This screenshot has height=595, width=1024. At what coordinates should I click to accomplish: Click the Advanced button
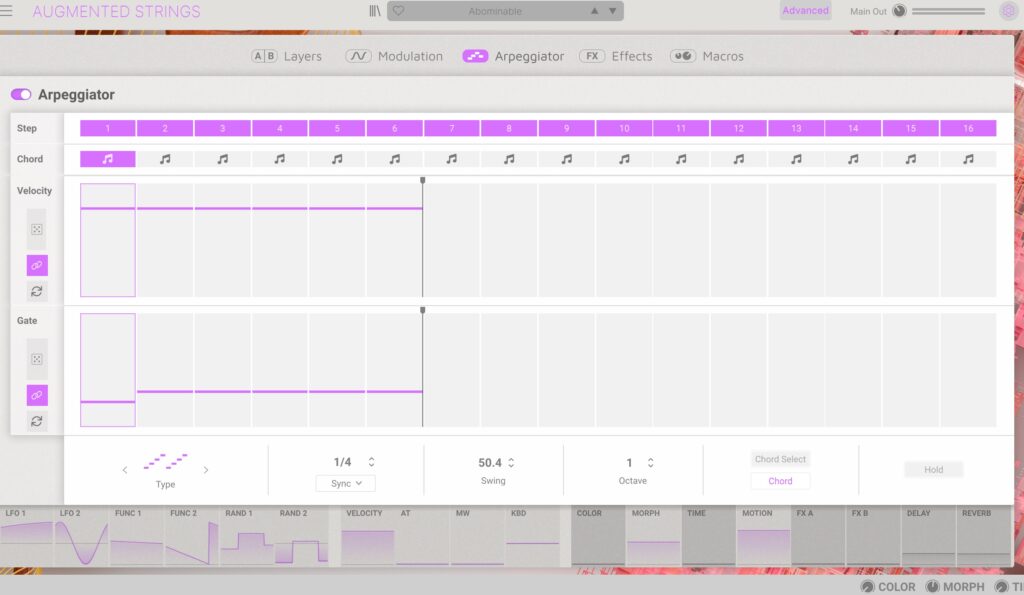pos(805,11)
